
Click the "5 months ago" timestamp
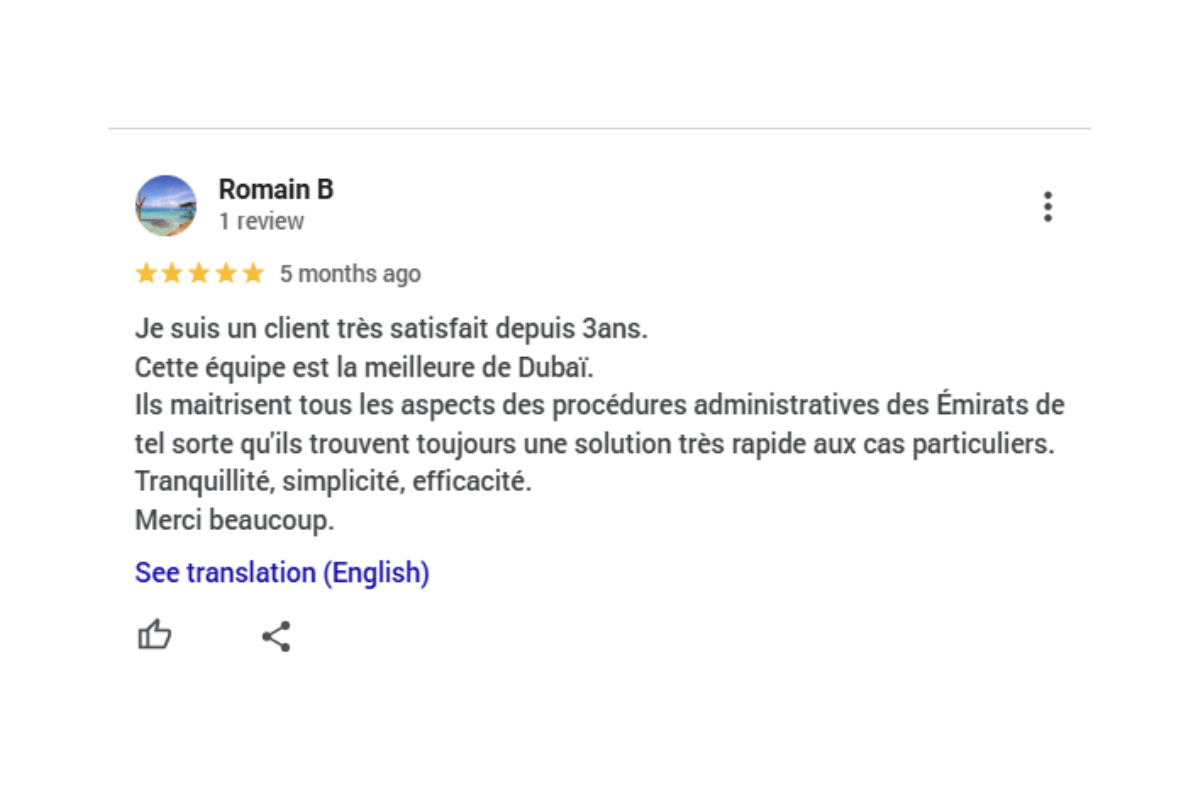(x=350, y=274)
